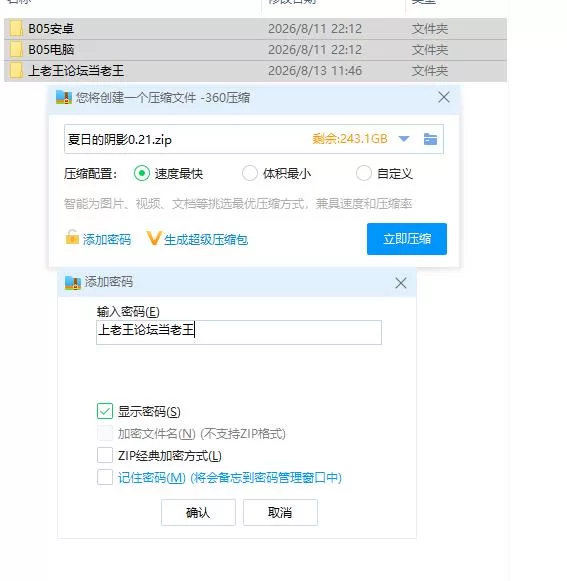This screenshot has height=581, width=567.
Task: Expand the archive path dropdown arrow
Action: point(404,139)
